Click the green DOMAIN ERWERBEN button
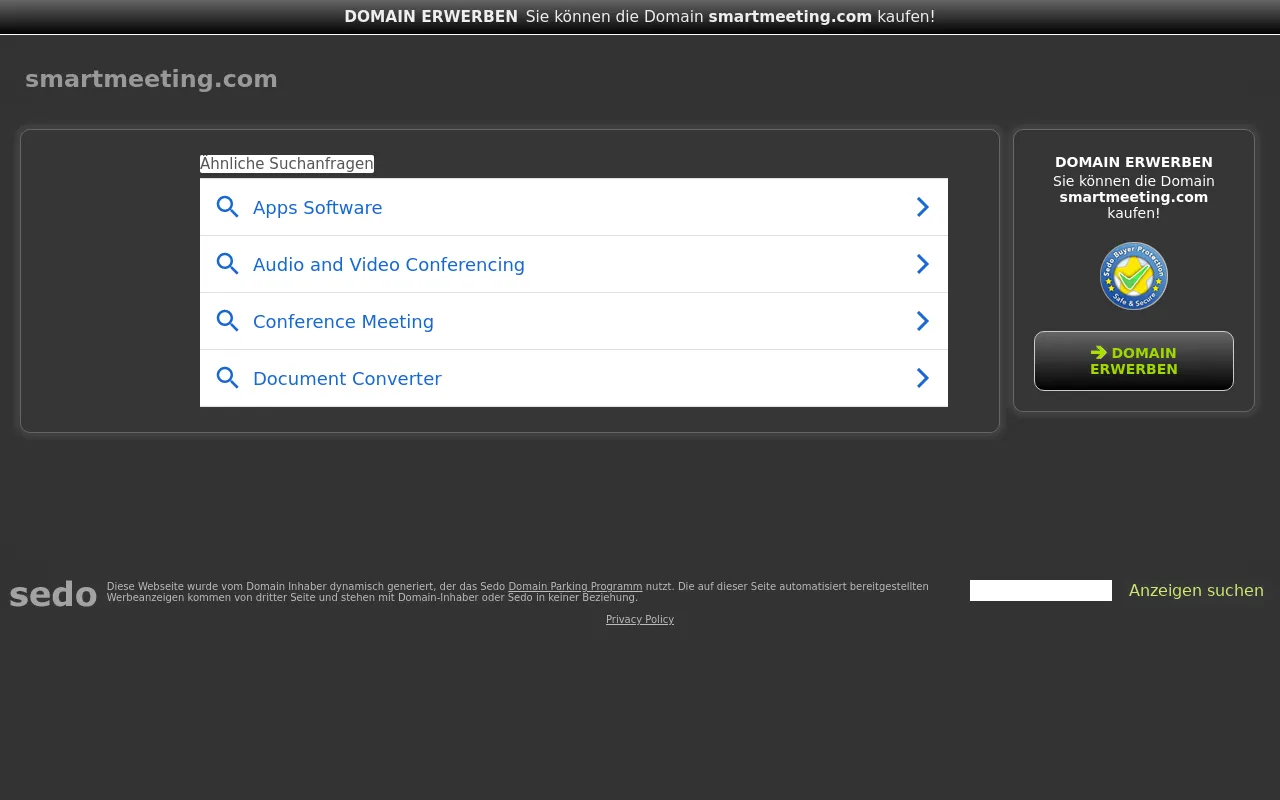The height and width of the screenshot is (800, 1280). click(x=1134, y=361)
